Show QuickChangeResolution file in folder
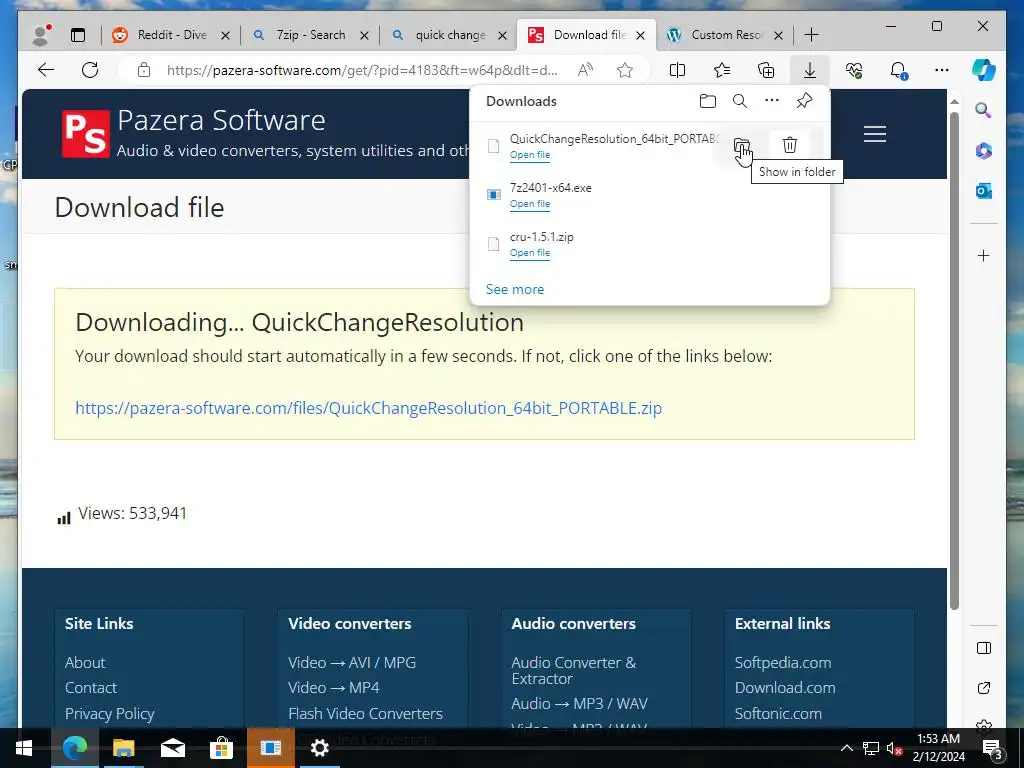The image size is (1024, 768). [741, 145]
